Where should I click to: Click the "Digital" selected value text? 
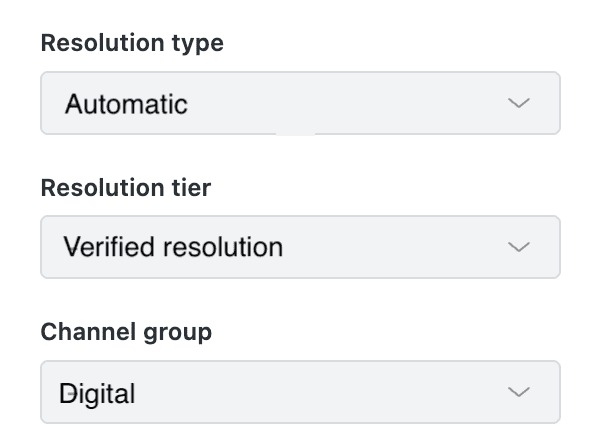tap(97, 394)
